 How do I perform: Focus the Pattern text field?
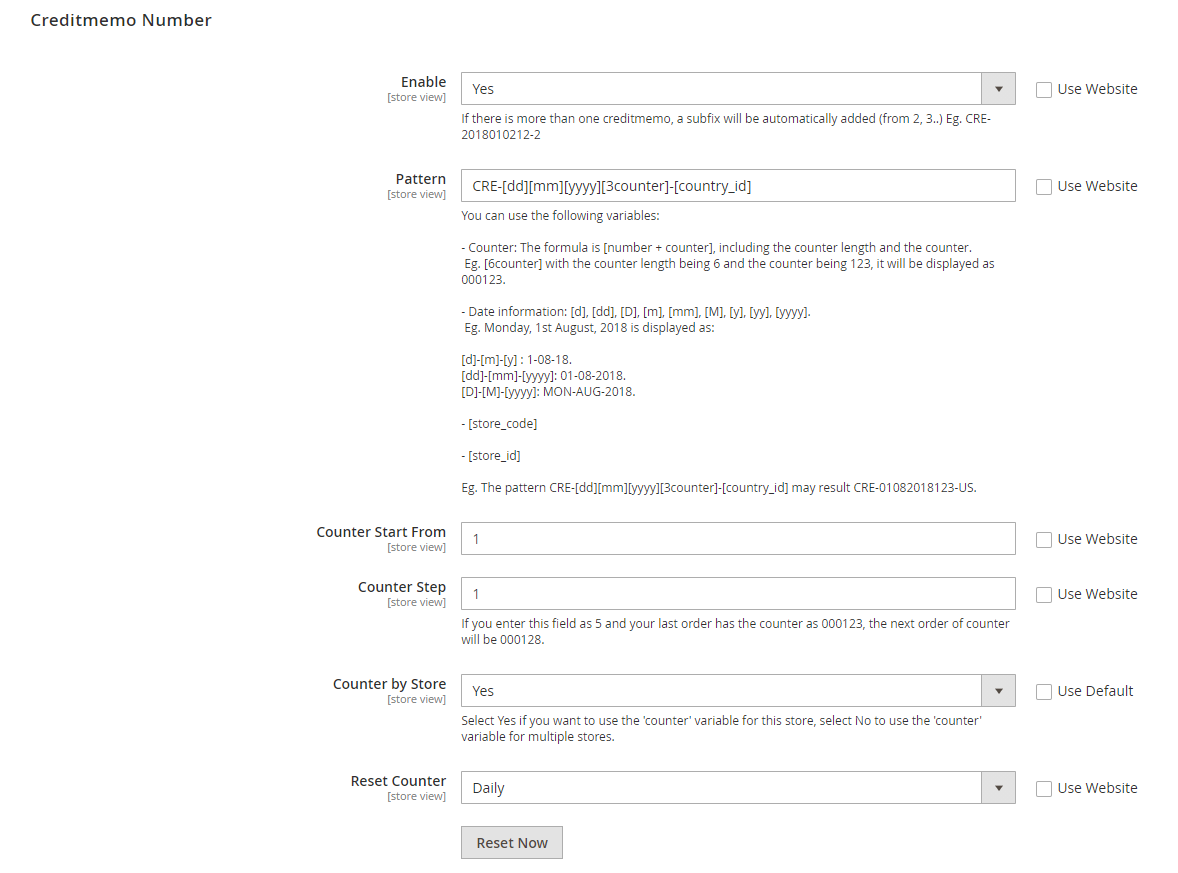point(737,186)
